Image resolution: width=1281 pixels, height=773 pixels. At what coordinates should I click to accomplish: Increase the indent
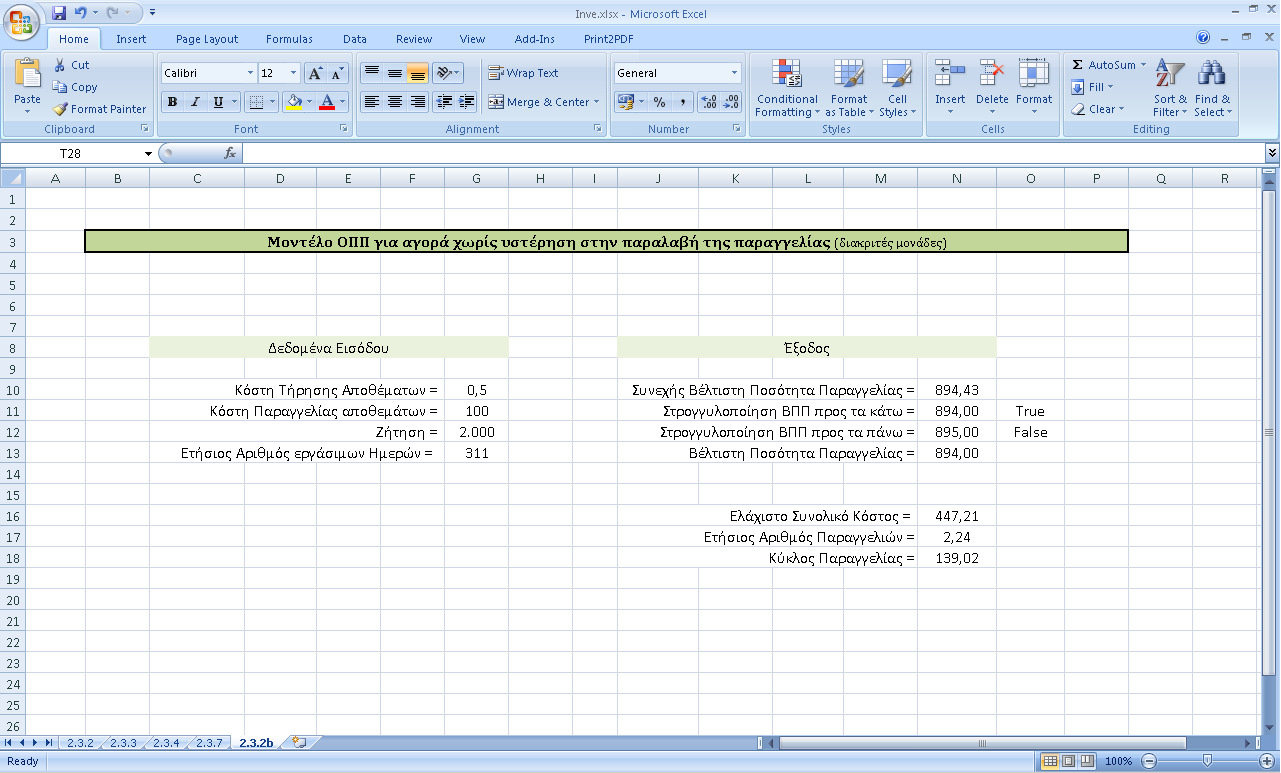point(466,102)
